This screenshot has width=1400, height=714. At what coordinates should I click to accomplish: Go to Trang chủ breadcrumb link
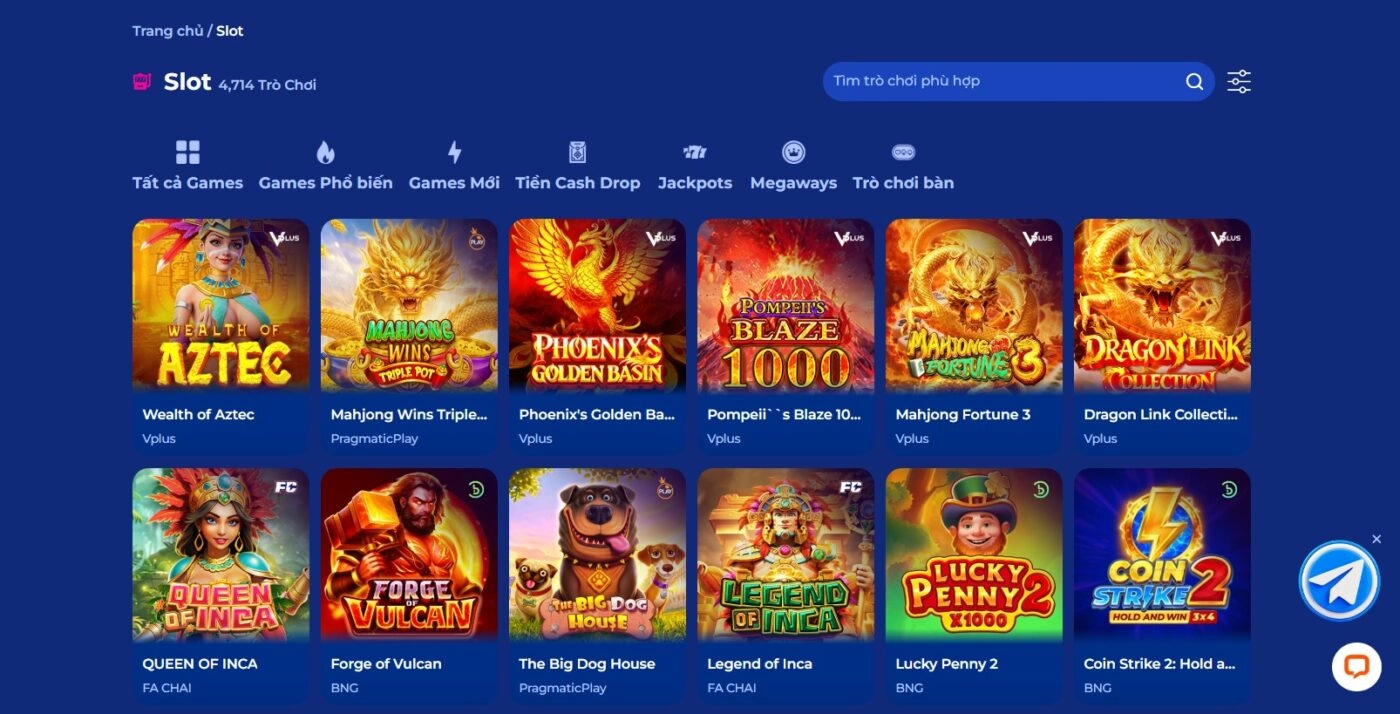click(x=168, y=31)
